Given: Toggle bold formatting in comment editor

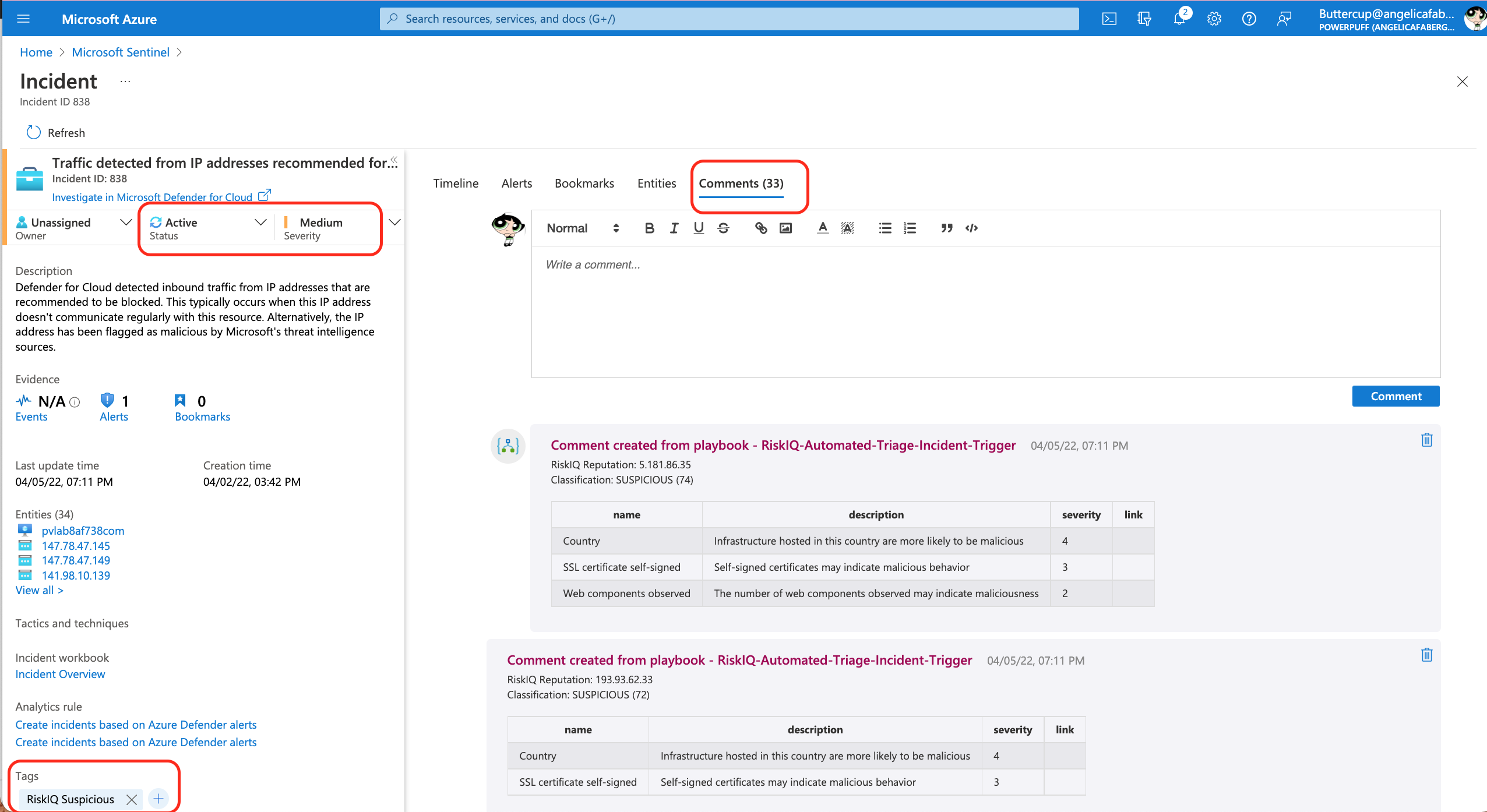Looking at the screenshot, I should pyautogui.click(x=649, y=228).
